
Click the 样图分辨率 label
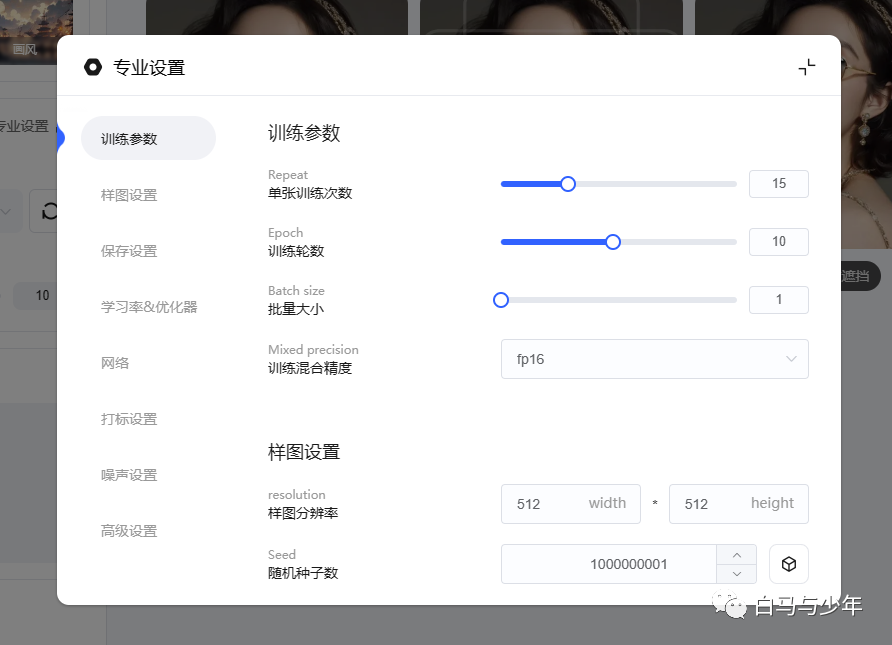tap(303, 514)
